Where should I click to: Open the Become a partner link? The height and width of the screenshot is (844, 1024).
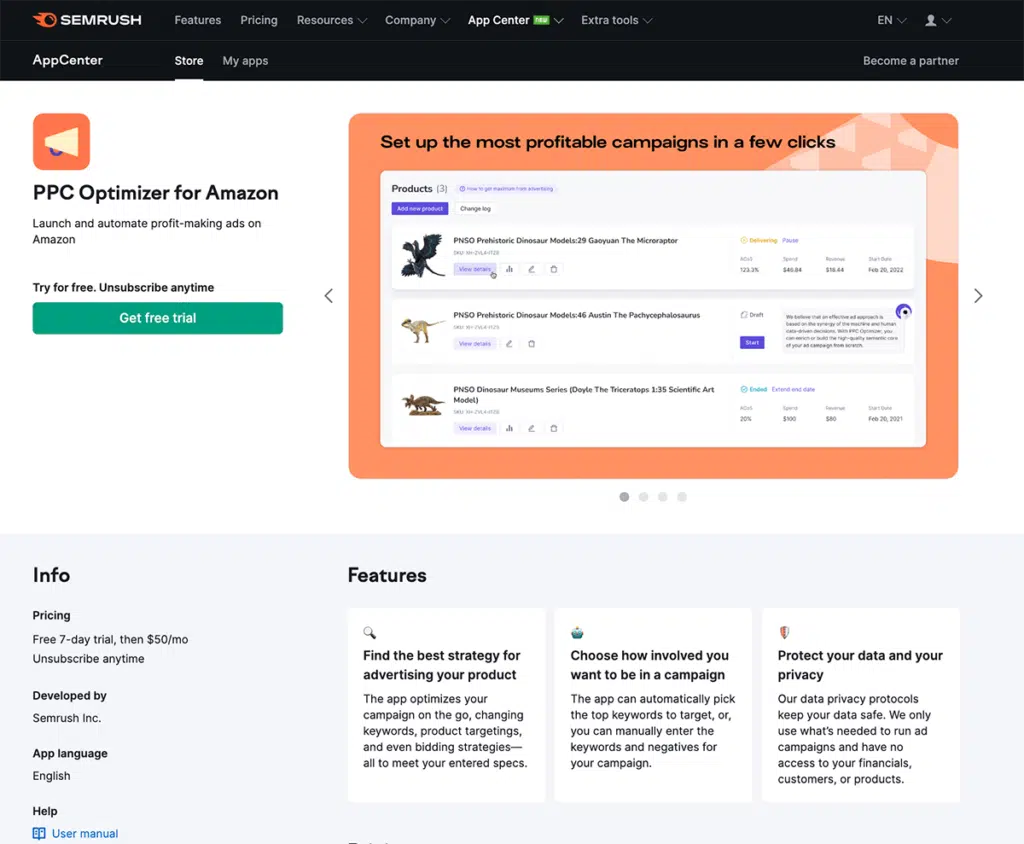click(910, 60)
